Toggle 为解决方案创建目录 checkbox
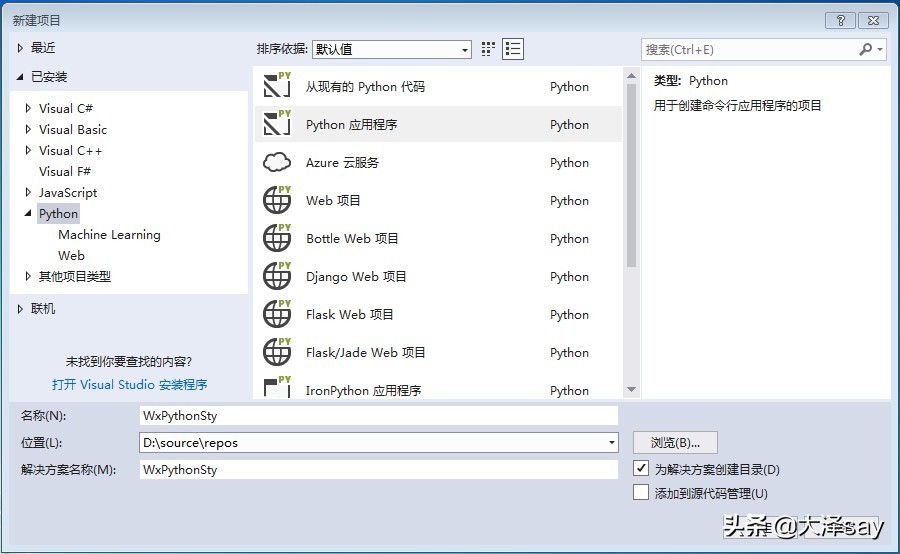 click(x=641, y=468)
